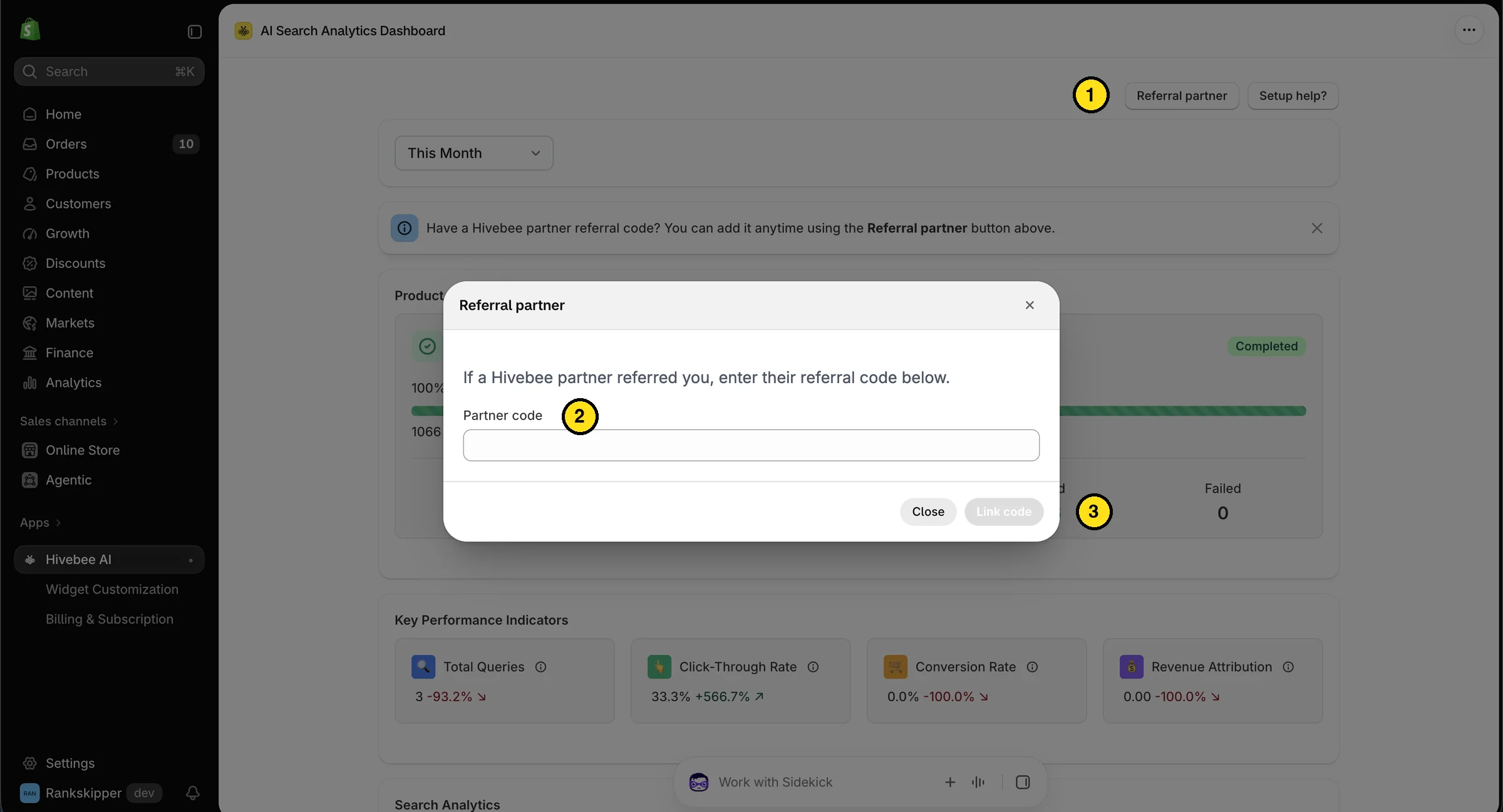The image size is (1503, 812).
Task: Select Hivebee AI app
Action: click(109, 560)
